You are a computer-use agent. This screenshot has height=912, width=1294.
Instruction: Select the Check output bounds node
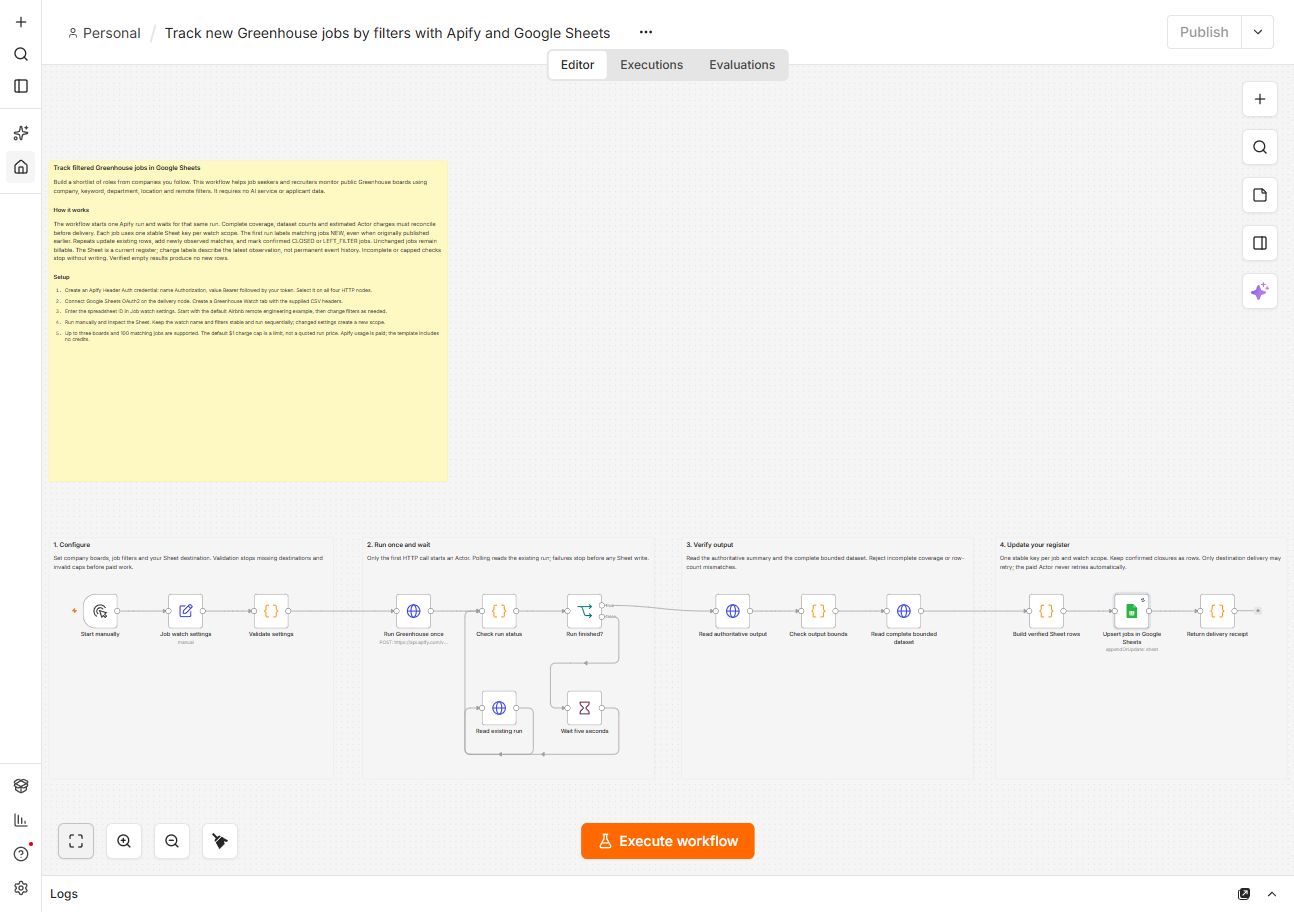click(x=818, y=610)
